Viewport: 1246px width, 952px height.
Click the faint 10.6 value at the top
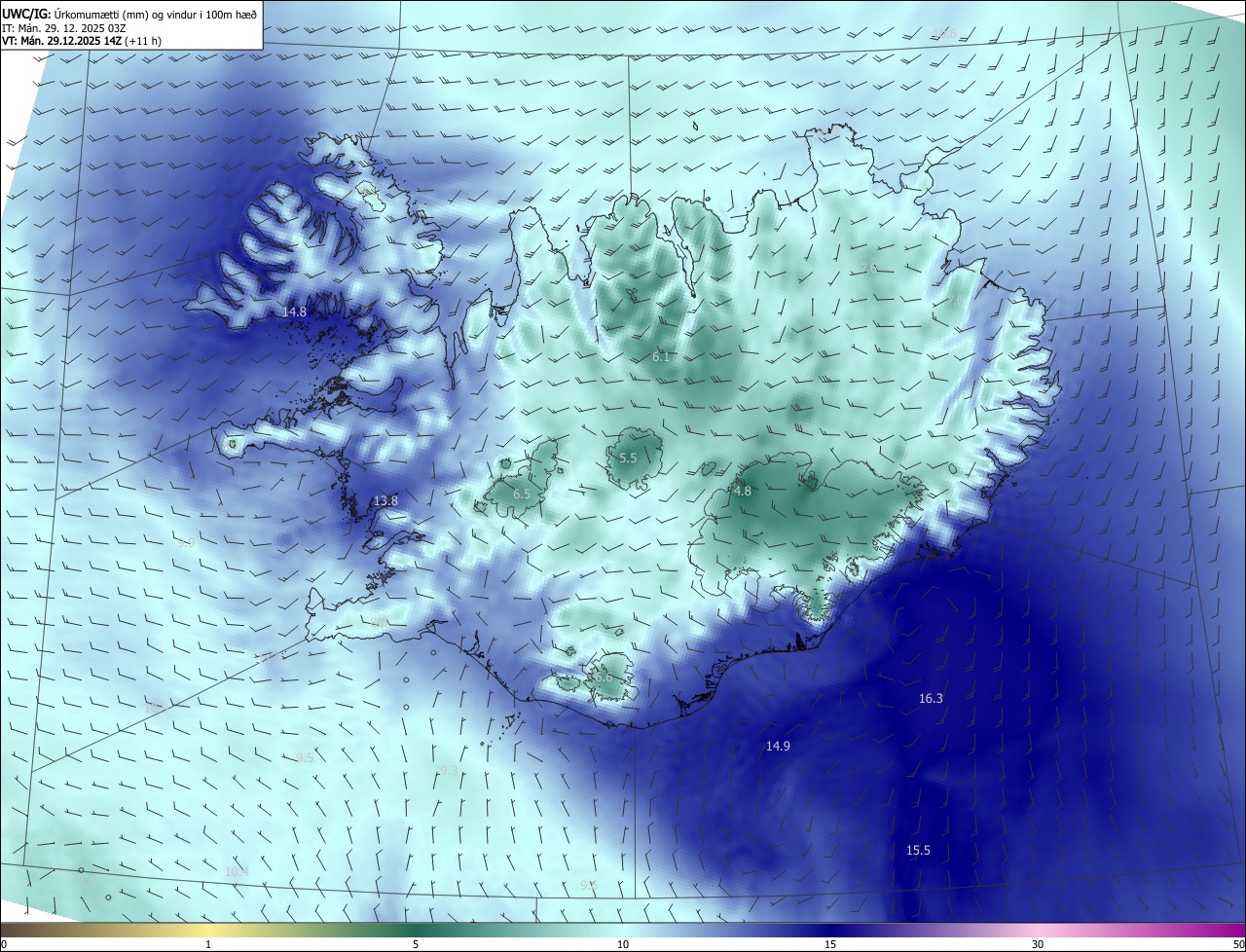944,34
